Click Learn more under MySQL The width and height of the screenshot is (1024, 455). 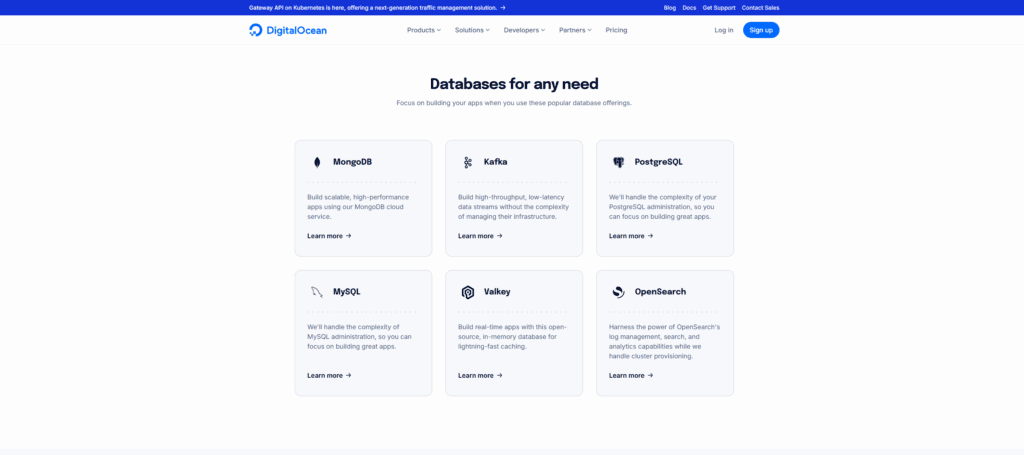(329, 375)
